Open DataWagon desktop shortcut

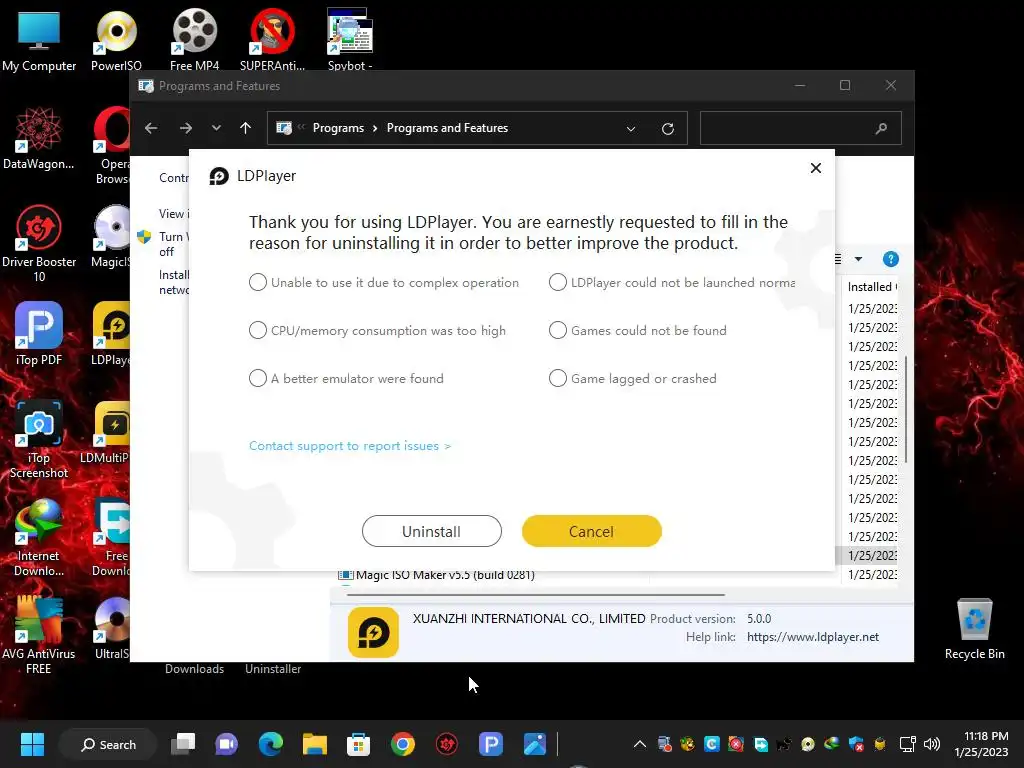click(39, 138)
